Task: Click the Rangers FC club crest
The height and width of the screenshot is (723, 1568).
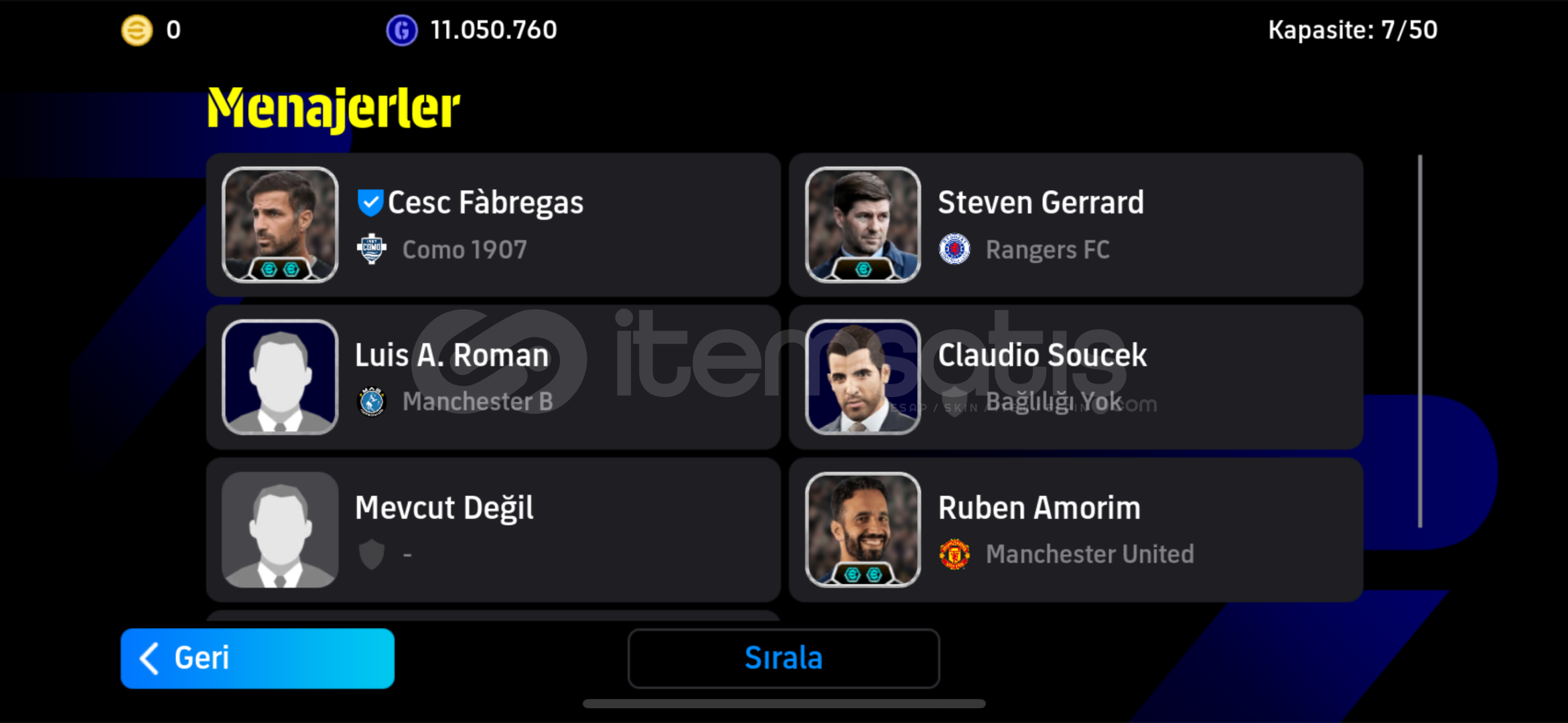Action: point(954,250)
